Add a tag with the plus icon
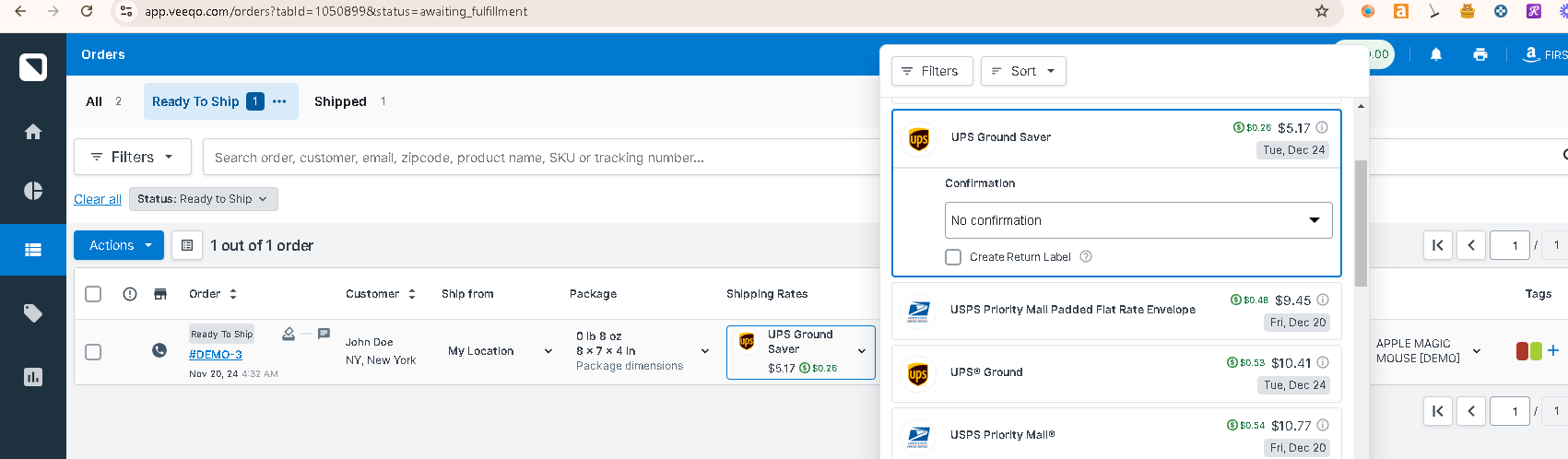The image size is (1568, 459). (x=1553, y=350)
